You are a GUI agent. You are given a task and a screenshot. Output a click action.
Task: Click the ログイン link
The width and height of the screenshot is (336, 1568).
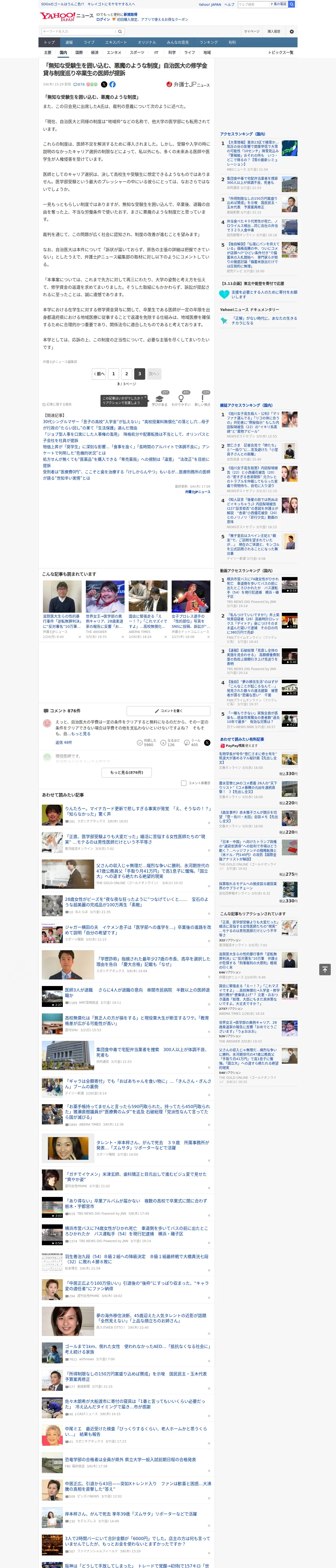pyautogui.click(x=103, y=20)
